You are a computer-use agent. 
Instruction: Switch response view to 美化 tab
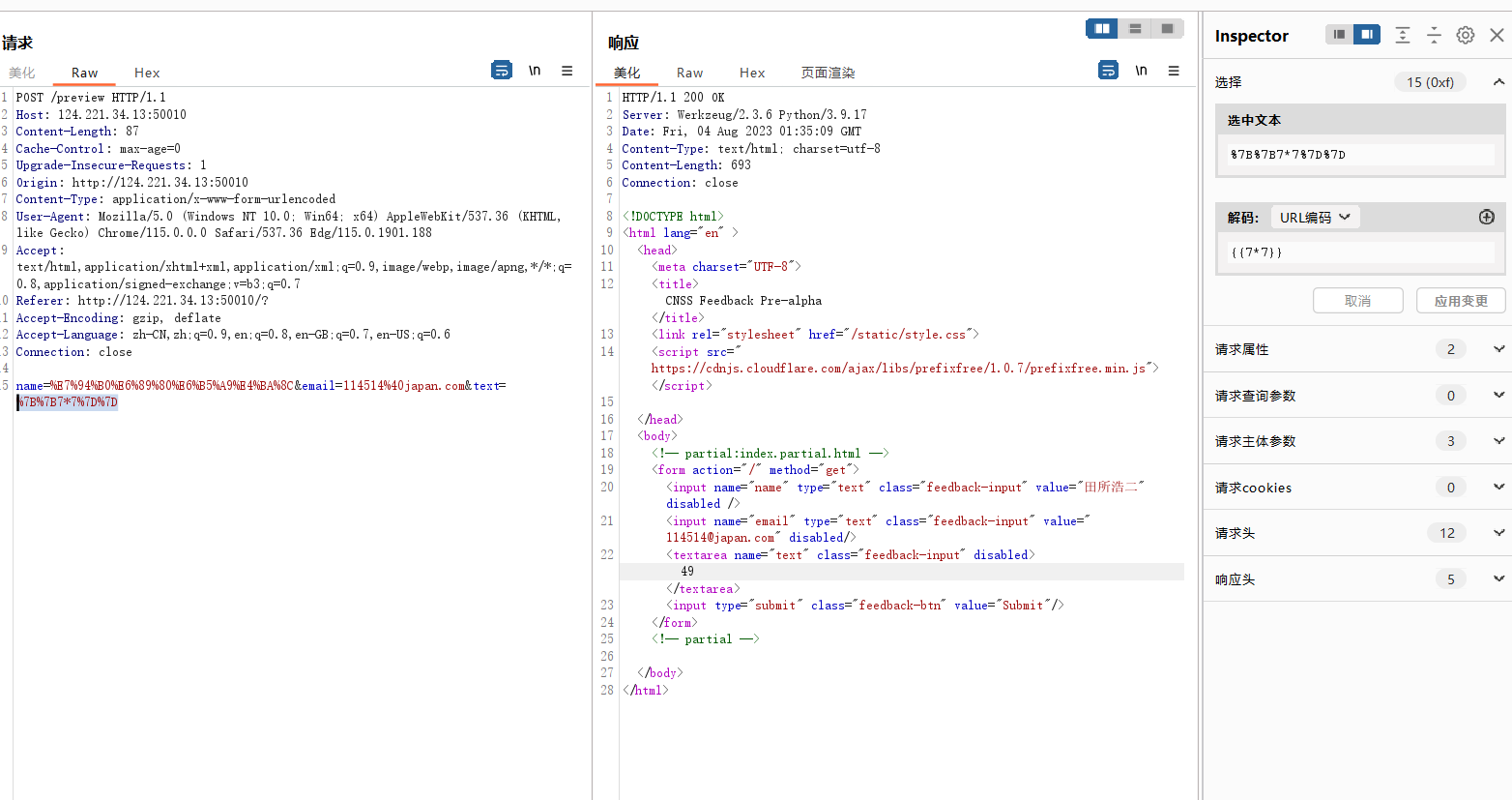coord(626,73)
